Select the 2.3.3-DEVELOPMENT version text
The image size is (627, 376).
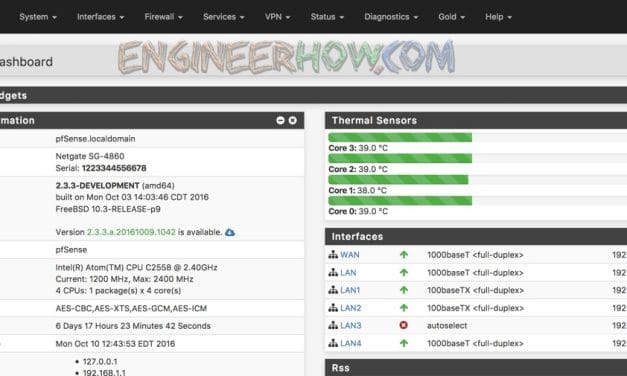point(97,186)
